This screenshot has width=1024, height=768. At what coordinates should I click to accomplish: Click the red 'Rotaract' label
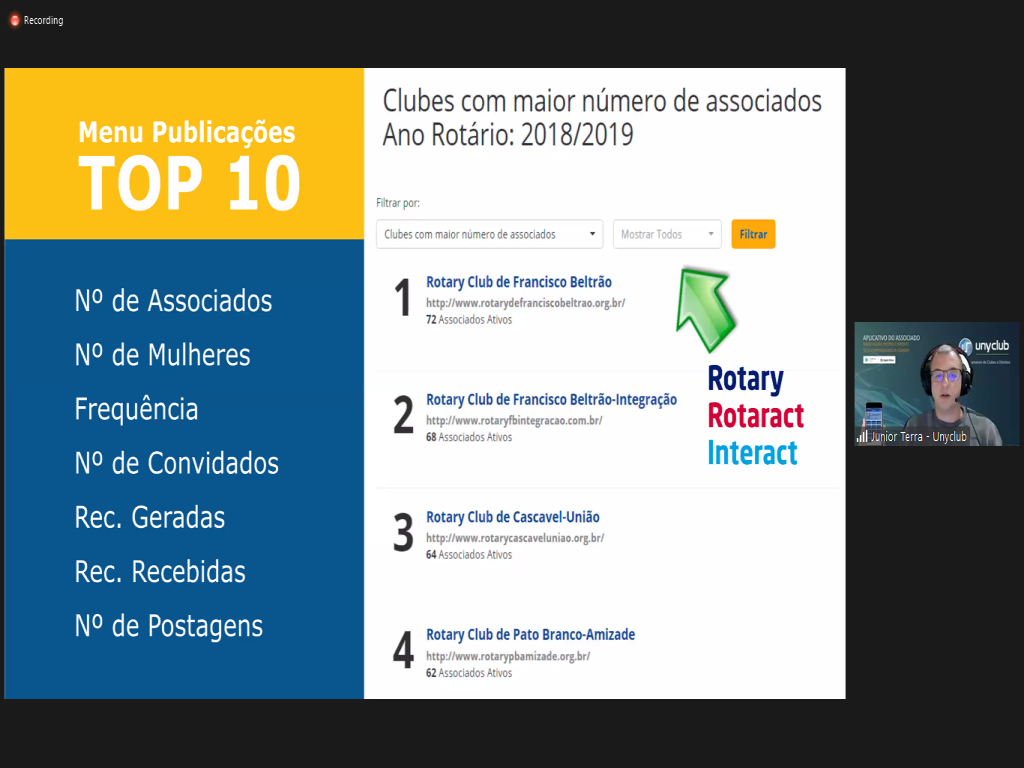pyautogui.click(x=755, y=415)
